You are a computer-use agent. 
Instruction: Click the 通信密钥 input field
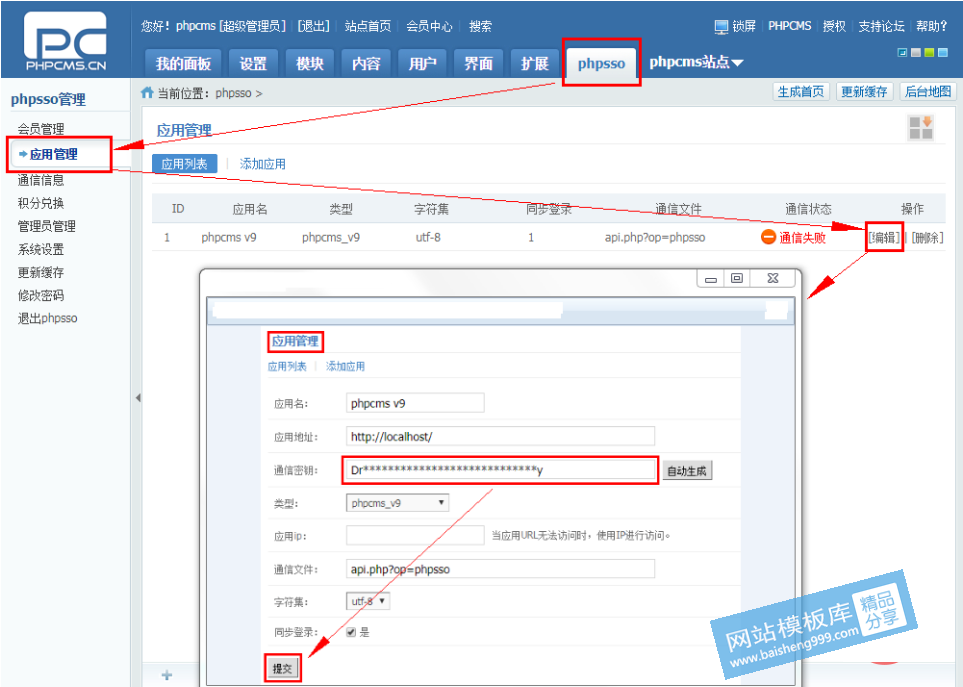500,470
